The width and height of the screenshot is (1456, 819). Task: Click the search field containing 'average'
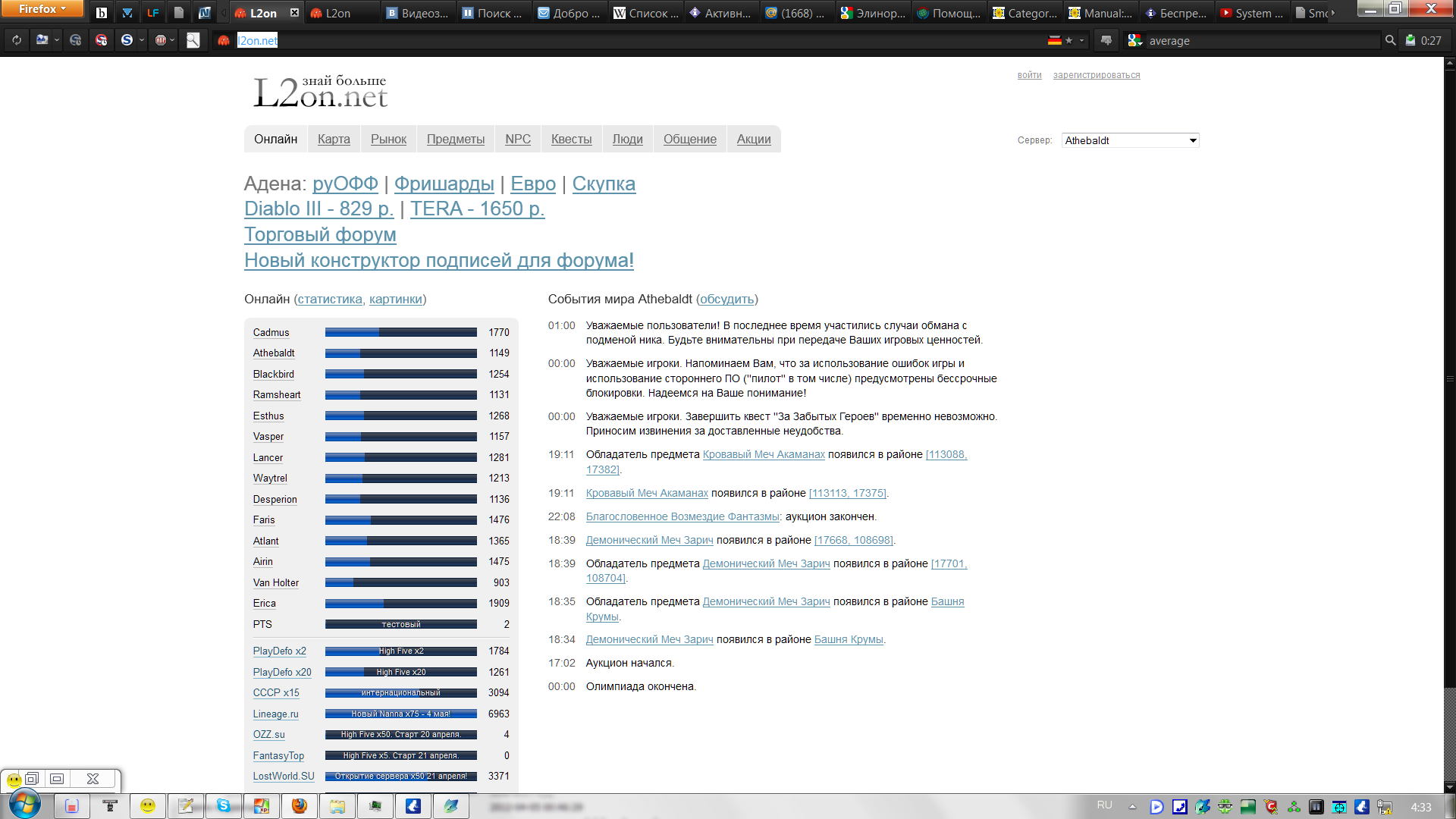[x=1263, y=40]
